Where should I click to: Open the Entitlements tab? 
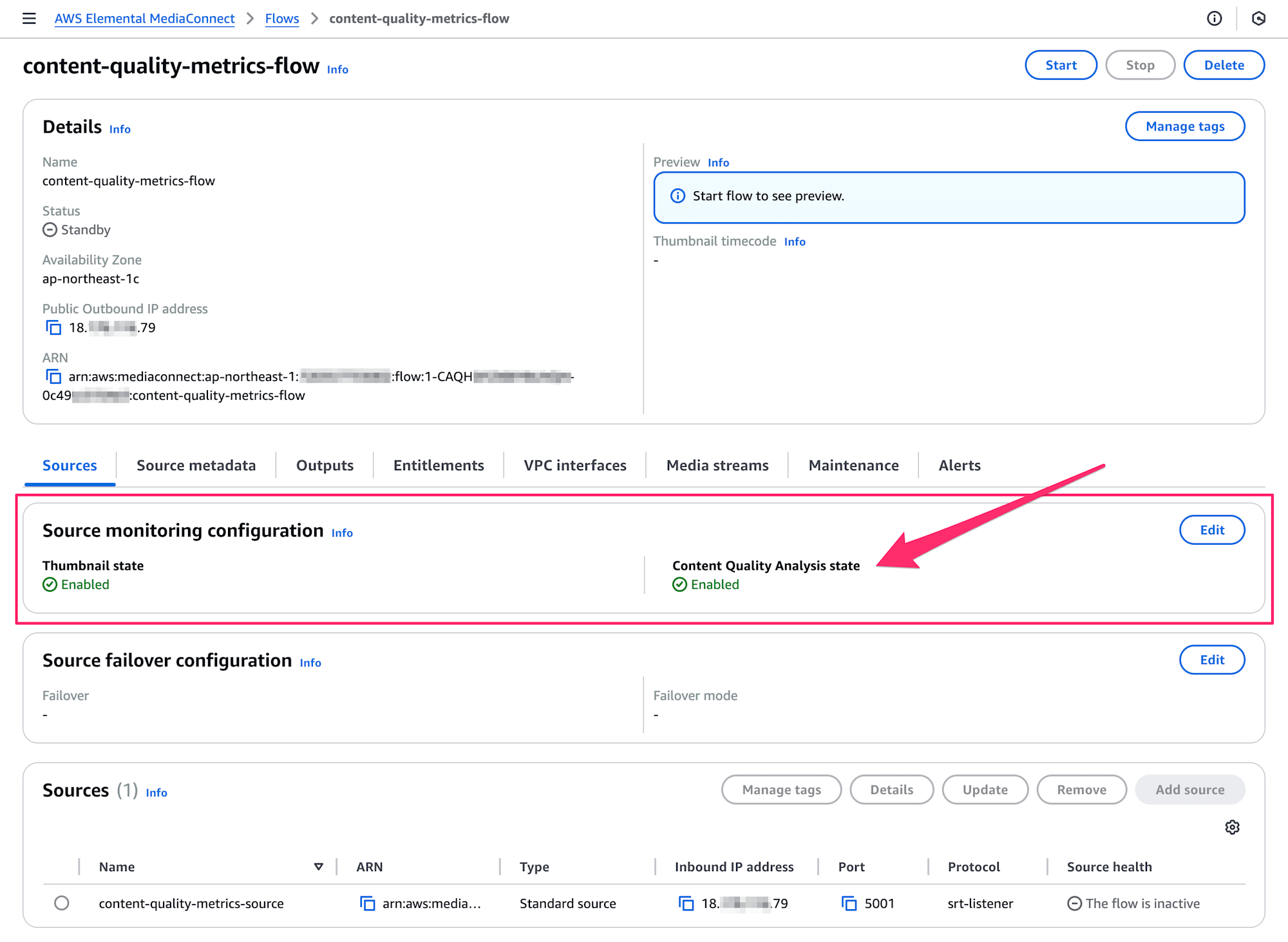(439, 466)
